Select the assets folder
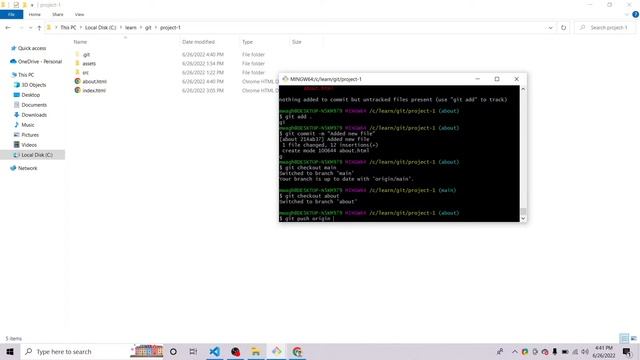Image resolution: width=640 pixels, height=360 pixels. point(89,64)
